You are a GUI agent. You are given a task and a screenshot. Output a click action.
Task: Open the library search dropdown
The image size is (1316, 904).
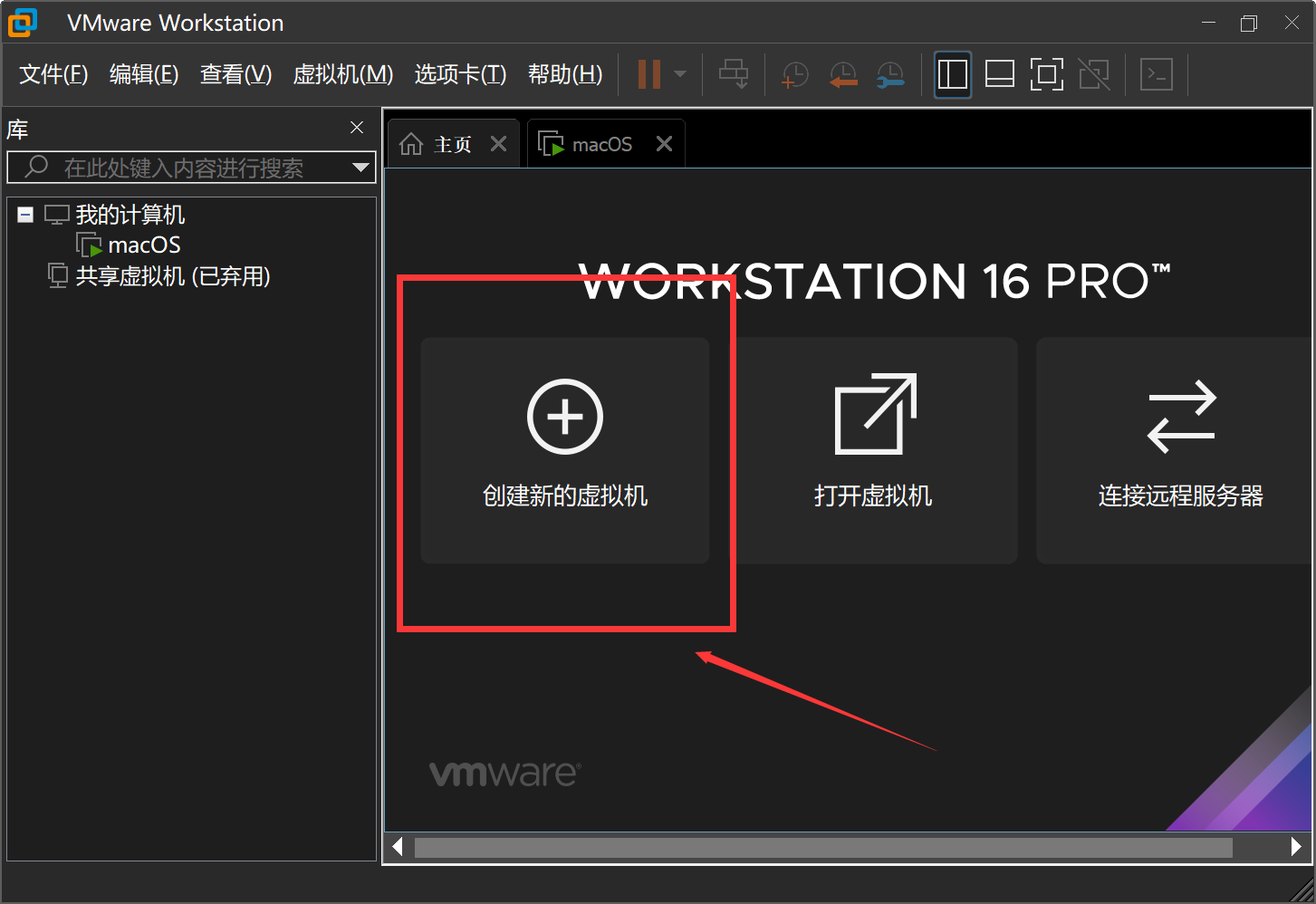[x=361, y=167]
